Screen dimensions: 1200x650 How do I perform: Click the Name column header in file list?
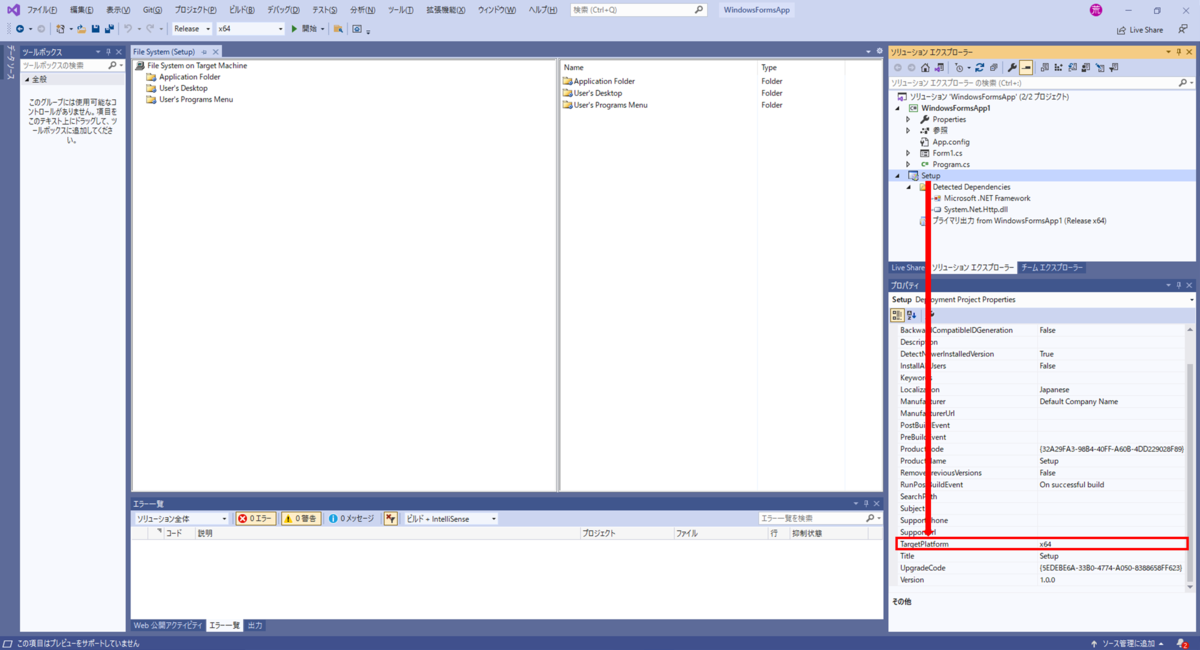pos(659,68)
